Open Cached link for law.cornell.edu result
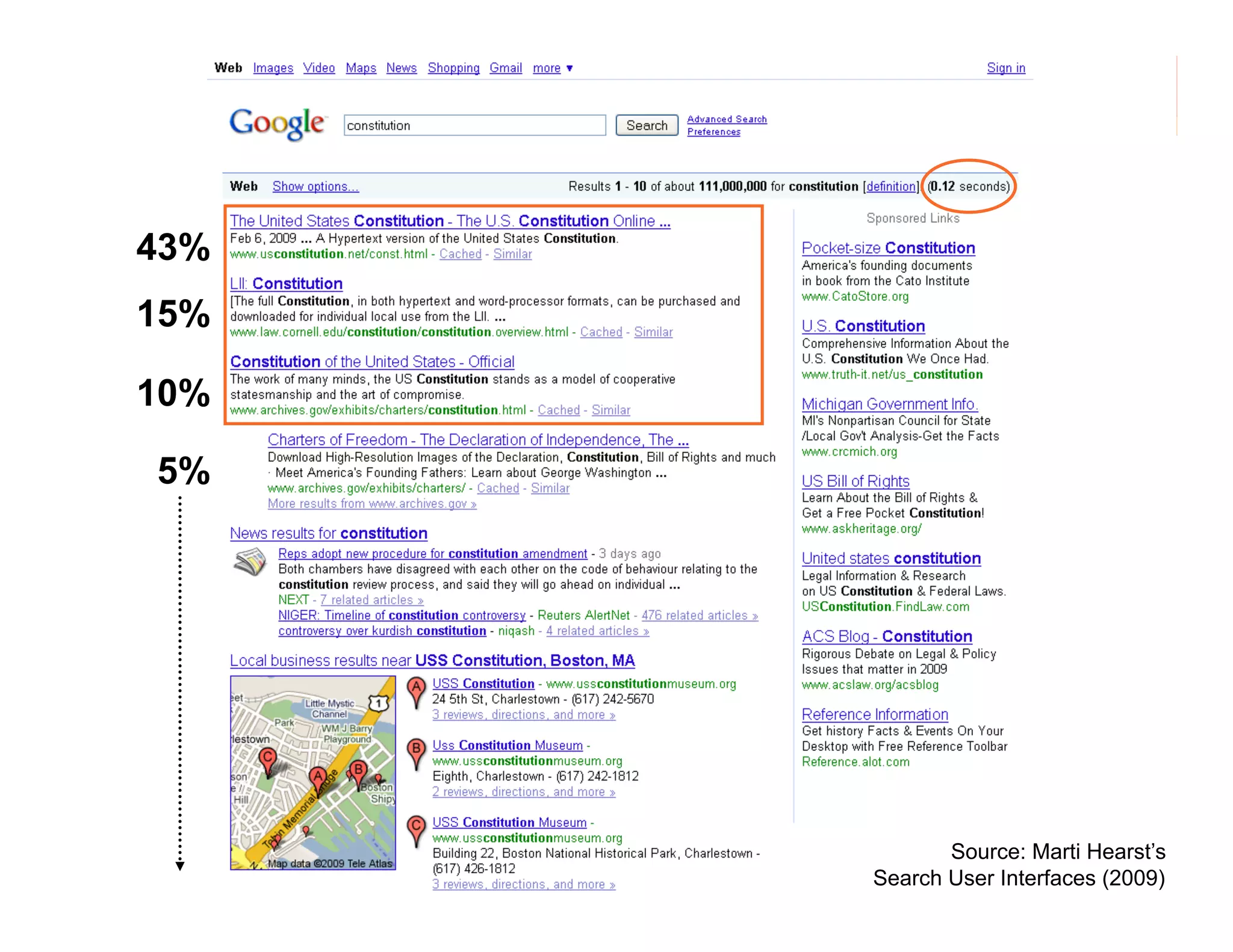This screenshot has width=1233, height=952. pos(601,332)
